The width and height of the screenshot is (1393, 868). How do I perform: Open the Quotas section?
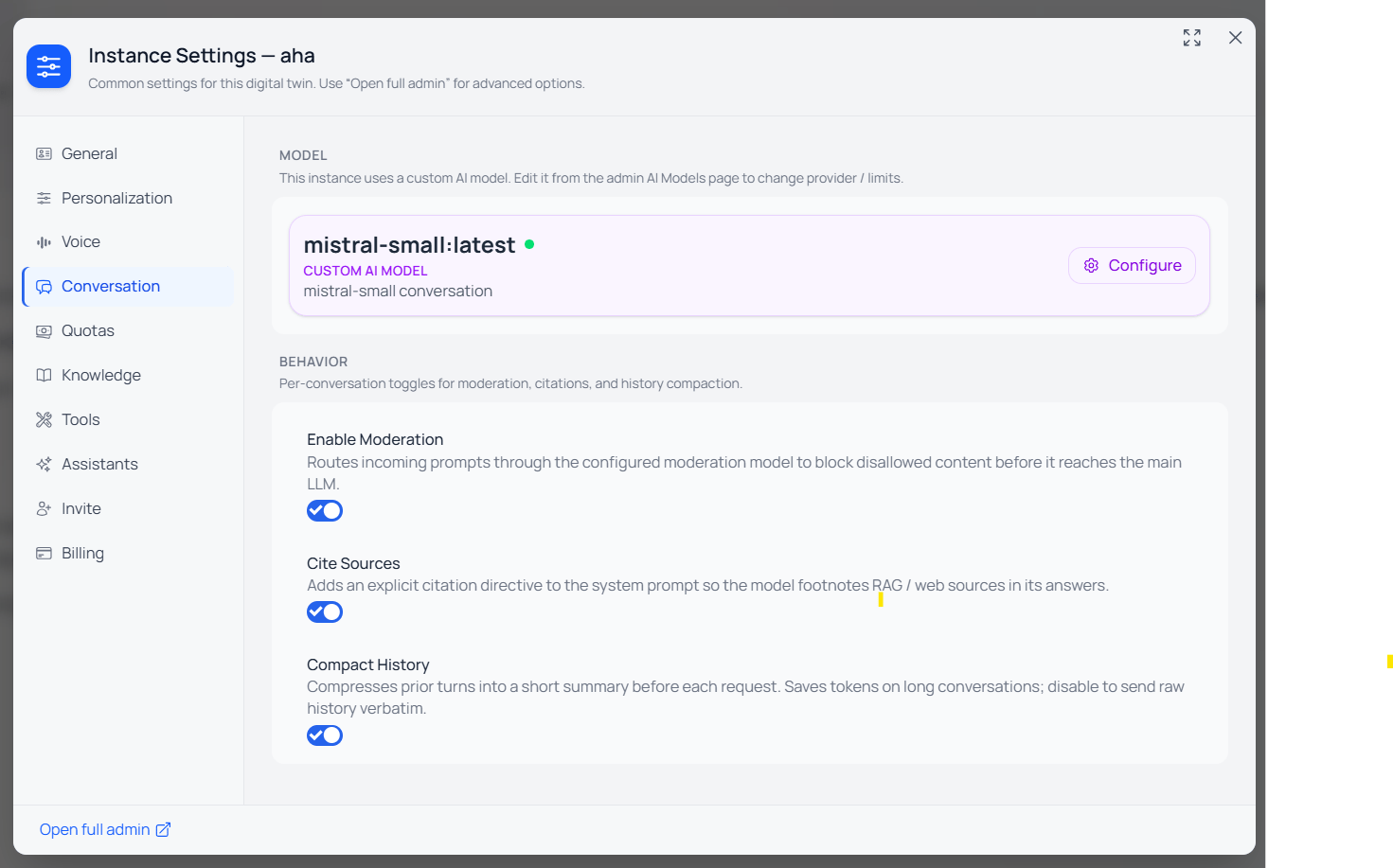pos(128,331)
